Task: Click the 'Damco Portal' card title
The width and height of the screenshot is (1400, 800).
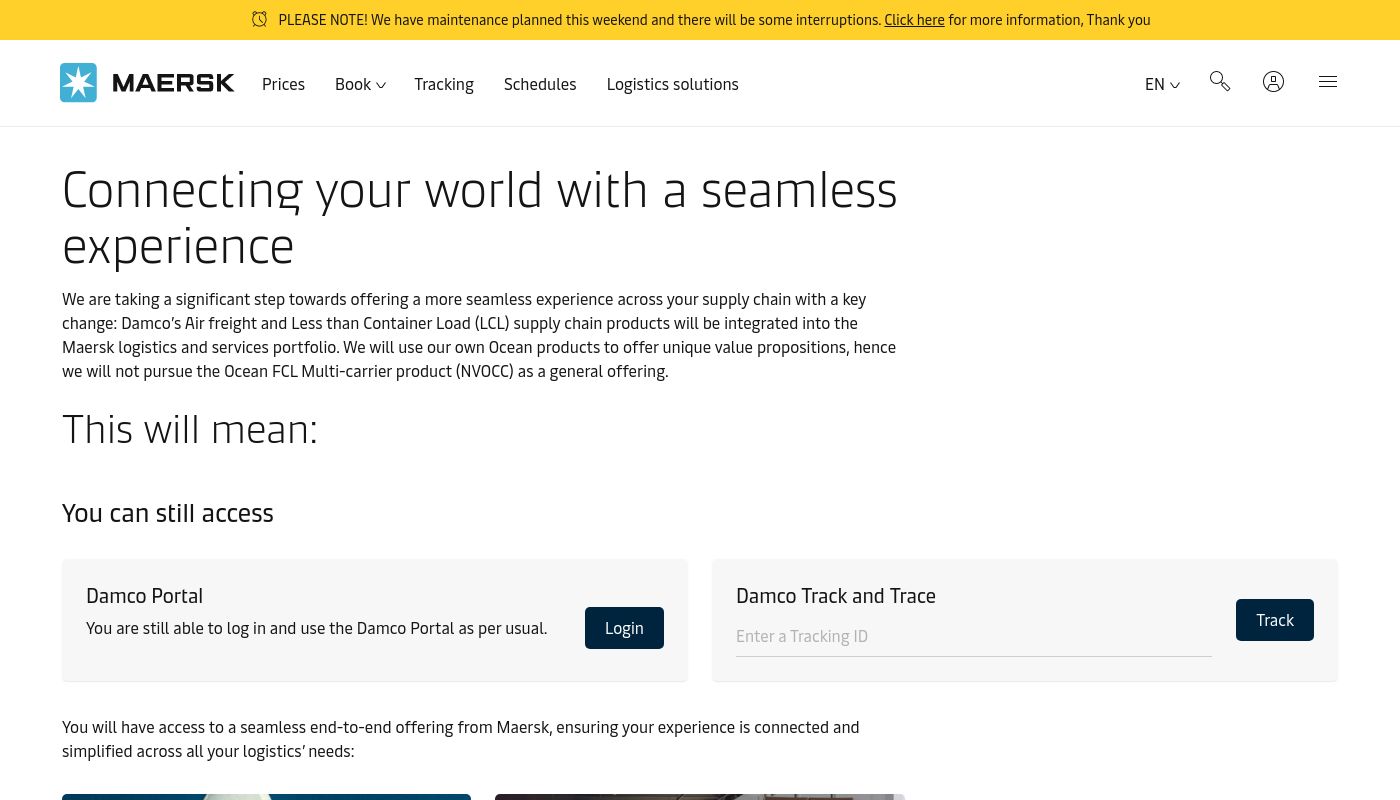Action: point(144,595)
